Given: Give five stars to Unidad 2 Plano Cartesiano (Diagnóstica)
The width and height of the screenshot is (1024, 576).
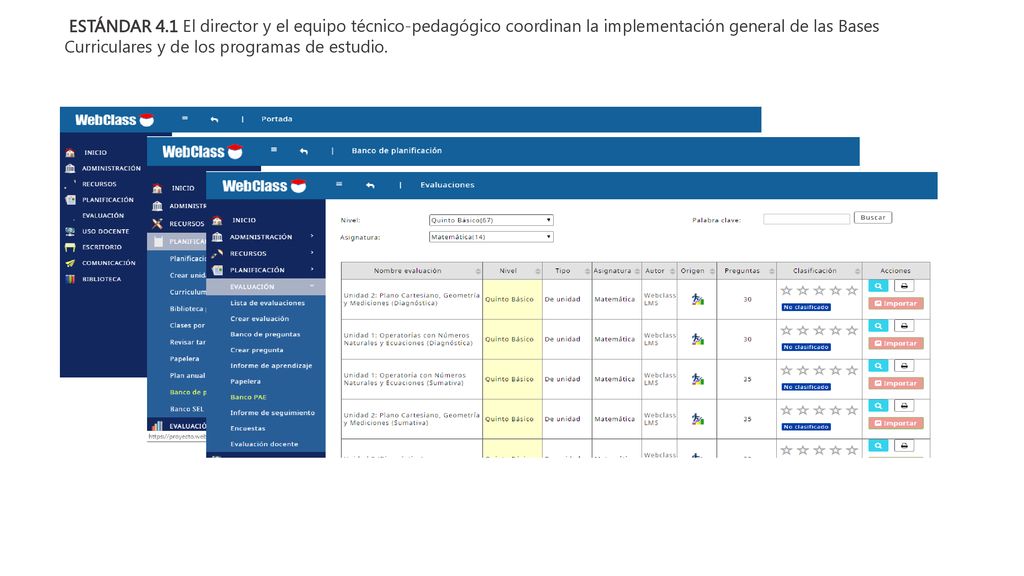Looking at the screenshot, I should point(852,291).
